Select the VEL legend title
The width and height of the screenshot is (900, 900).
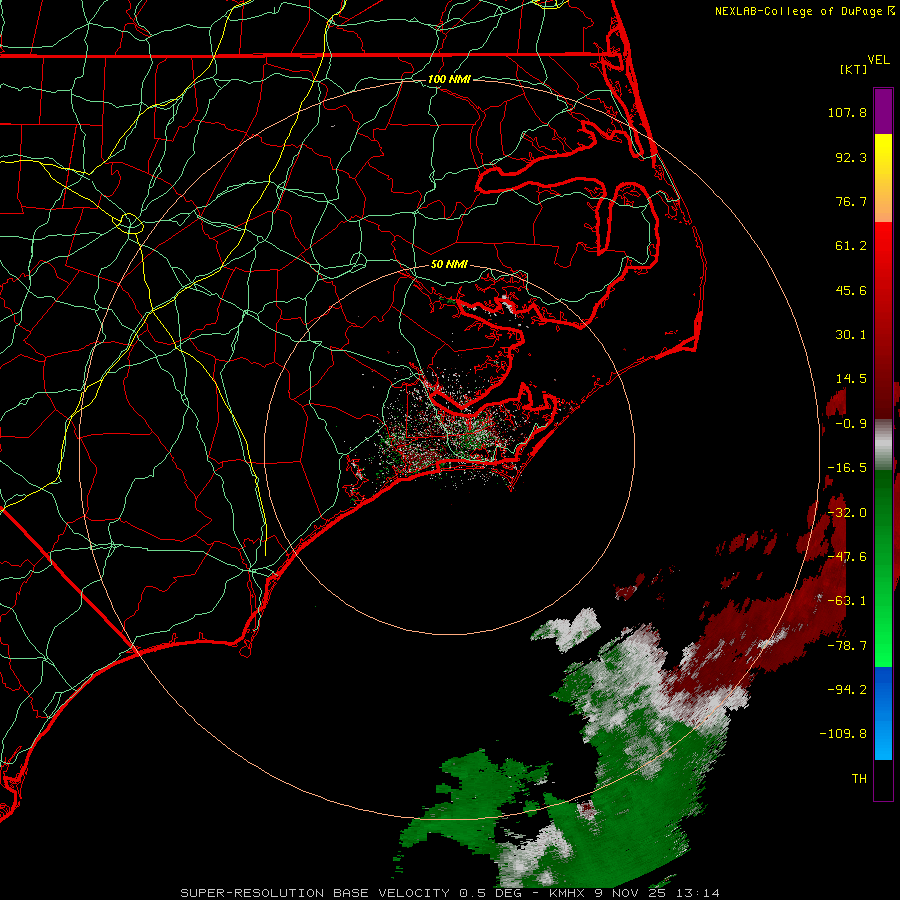[879, 60]
